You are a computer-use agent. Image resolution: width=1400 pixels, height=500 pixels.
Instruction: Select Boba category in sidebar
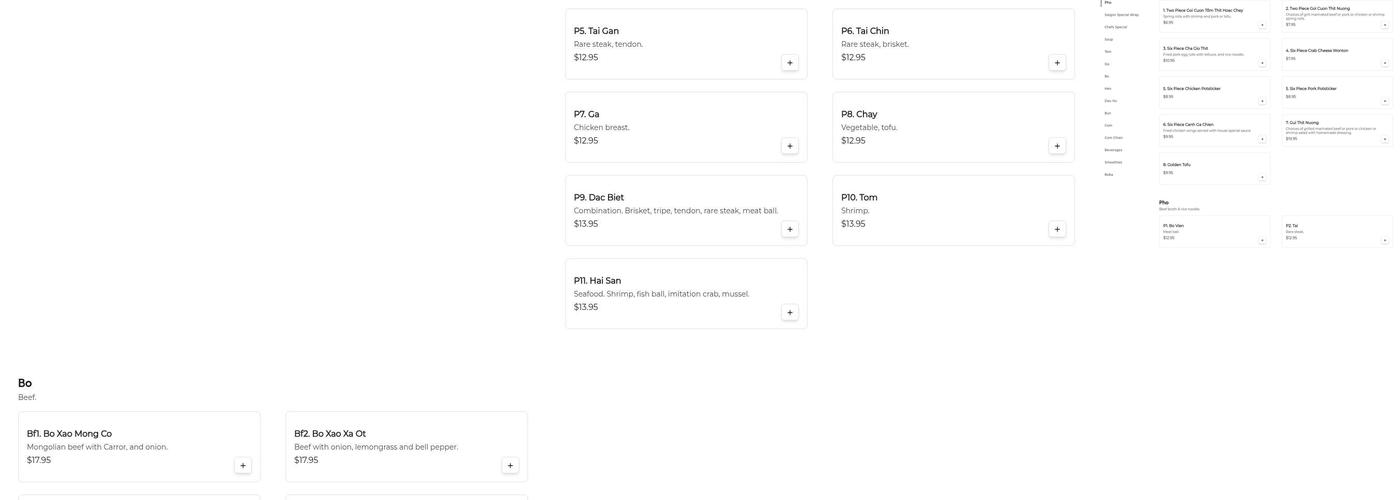coord(1109,174)
